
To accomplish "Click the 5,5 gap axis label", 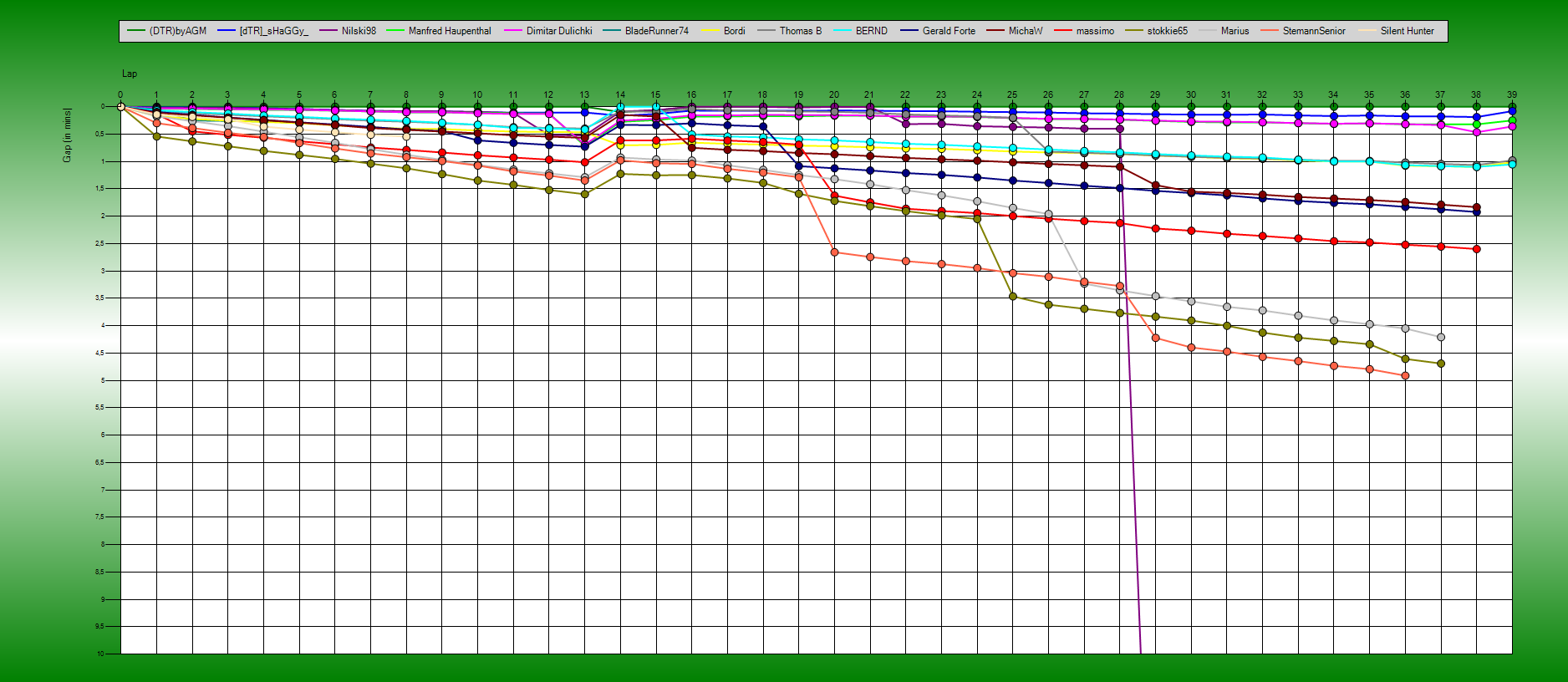I will pyautogui.click(x=99, y=408).
